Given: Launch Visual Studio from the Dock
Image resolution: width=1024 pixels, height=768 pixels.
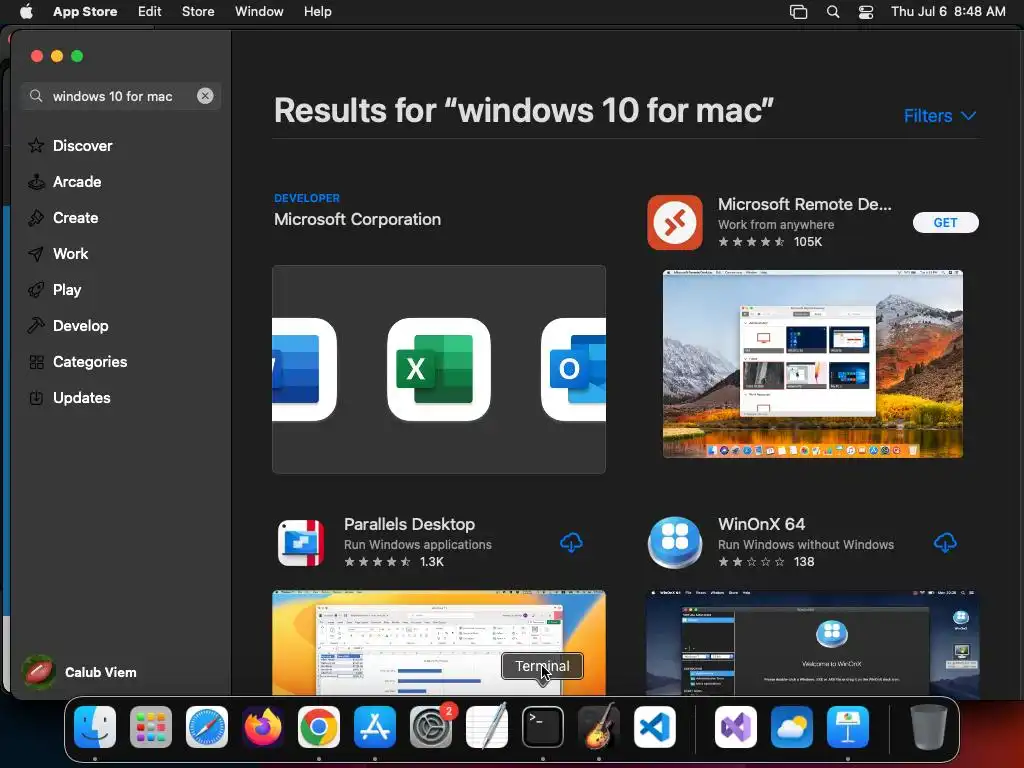Looking at the screenshot, I should 736,727.
